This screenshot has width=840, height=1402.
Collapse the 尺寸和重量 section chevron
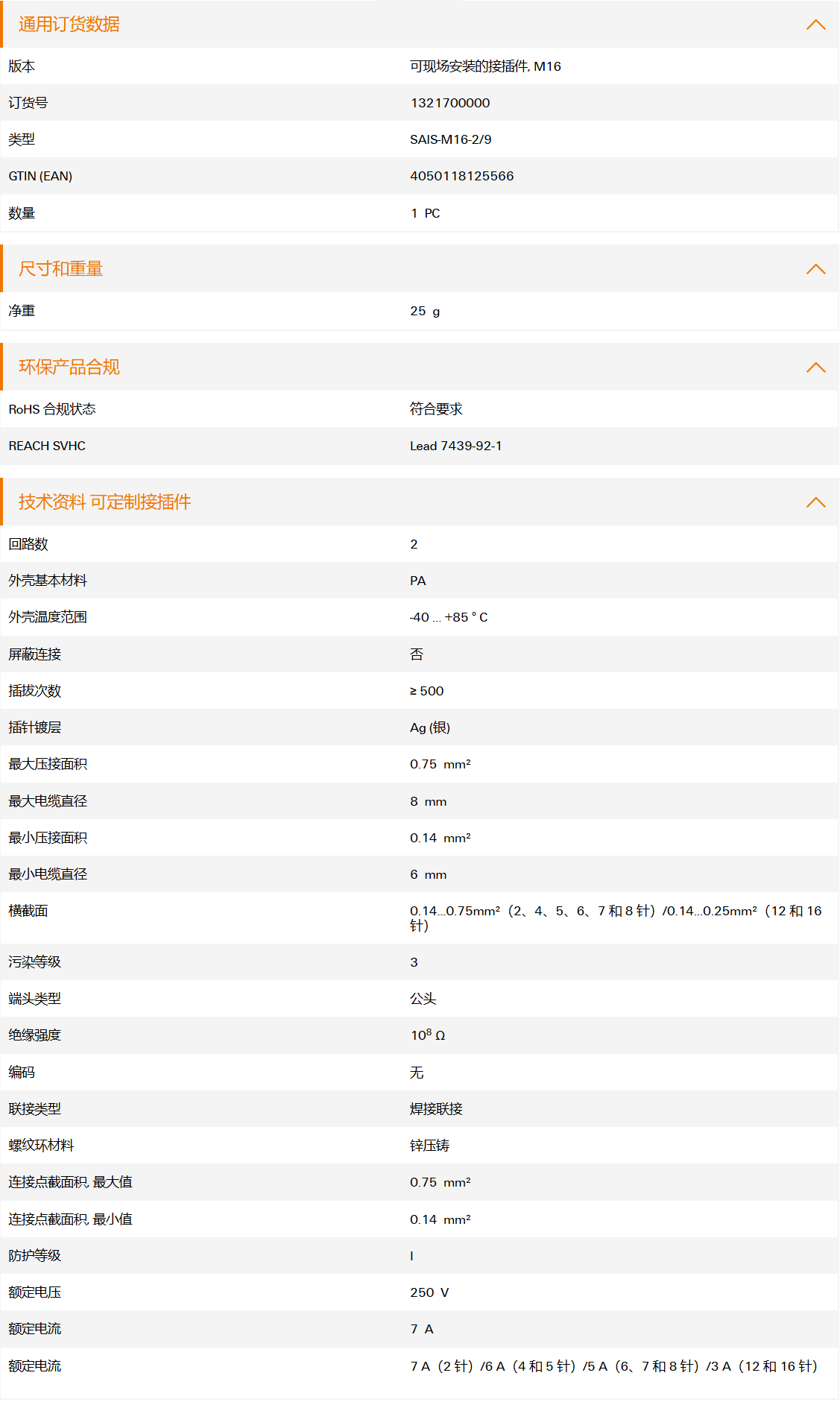point(815,269)
